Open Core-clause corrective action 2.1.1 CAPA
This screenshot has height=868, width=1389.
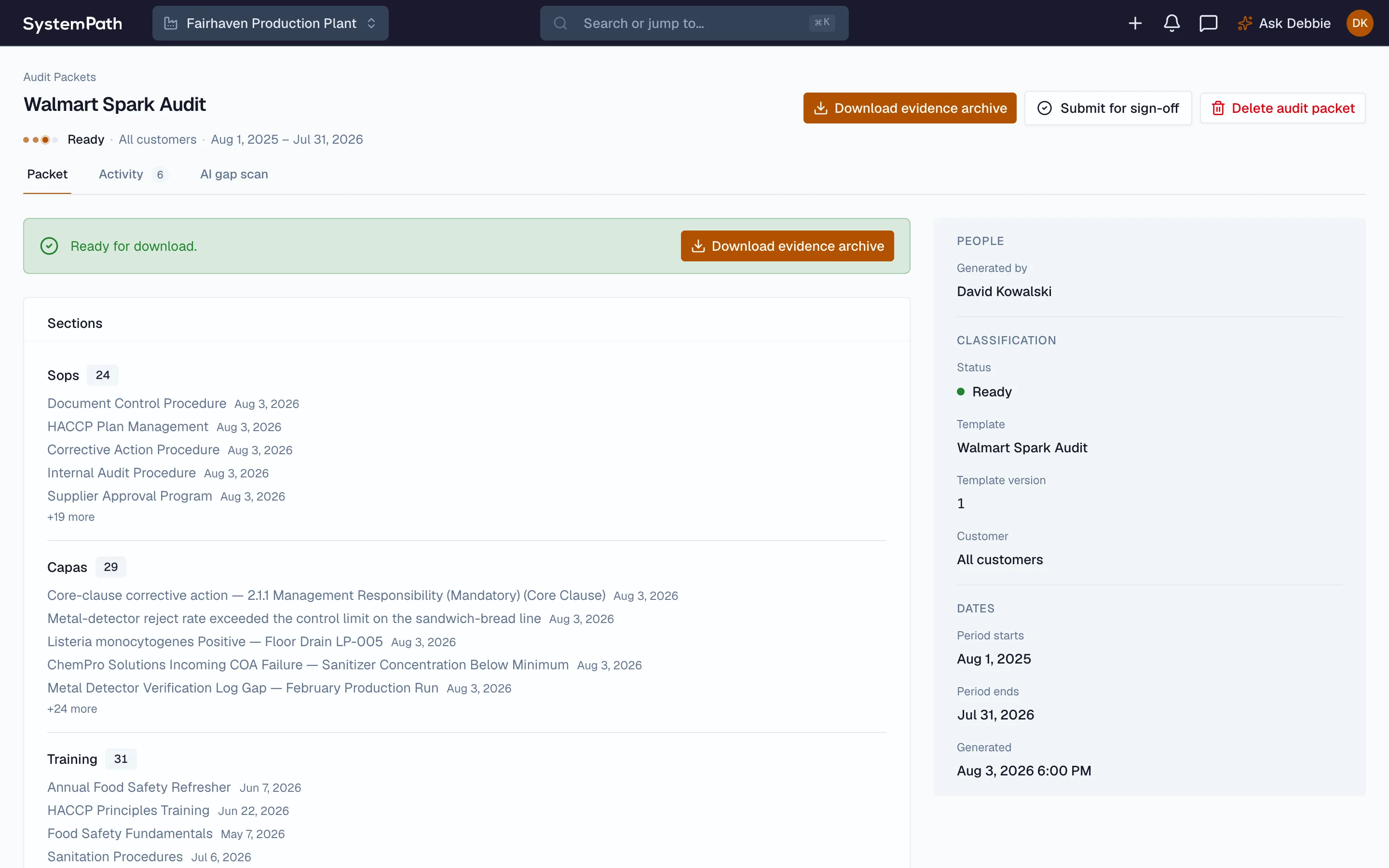point(326,596)
